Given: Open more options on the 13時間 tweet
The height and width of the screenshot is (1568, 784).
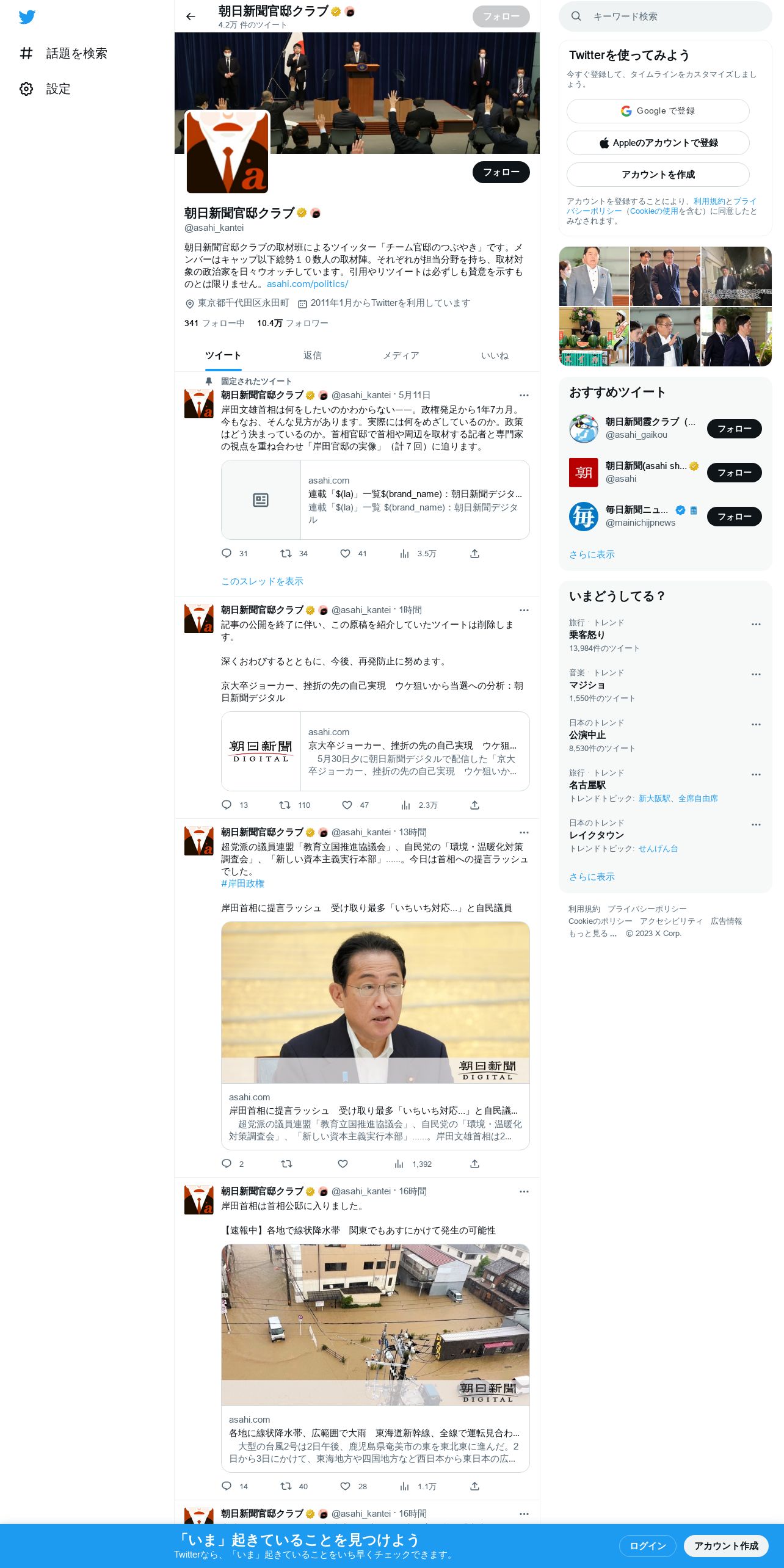Looking at the screenshot, I should 524,832.
